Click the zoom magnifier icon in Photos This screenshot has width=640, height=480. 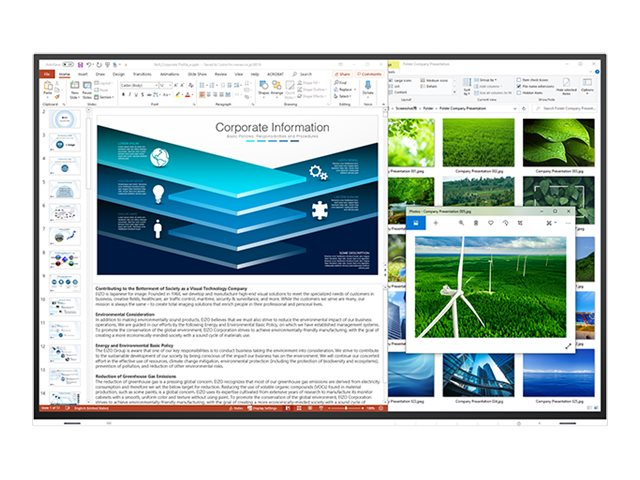pos(461,223)
